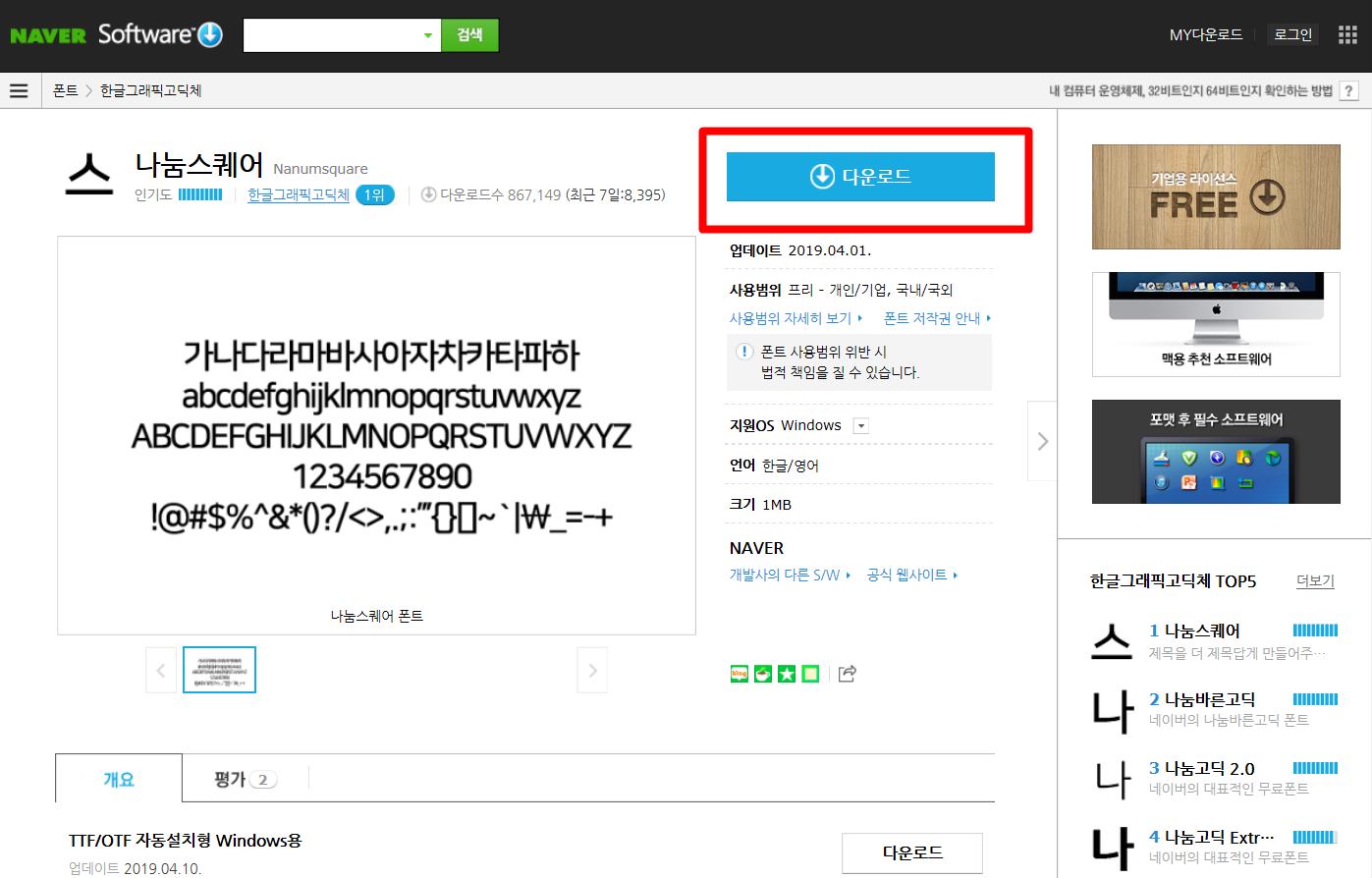The width and height of the screenshot is (1372, 878).
Task: Expand the right side panel arrow
Action: point(1043,441)
